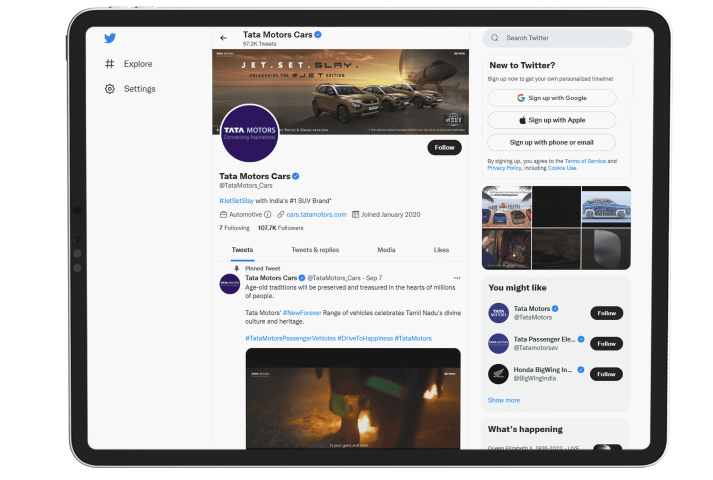Click the #TataMotorsPassengerVehicles hashtag
The height and width of the screenshot is (480, 713).
click(x=290, y=338)
